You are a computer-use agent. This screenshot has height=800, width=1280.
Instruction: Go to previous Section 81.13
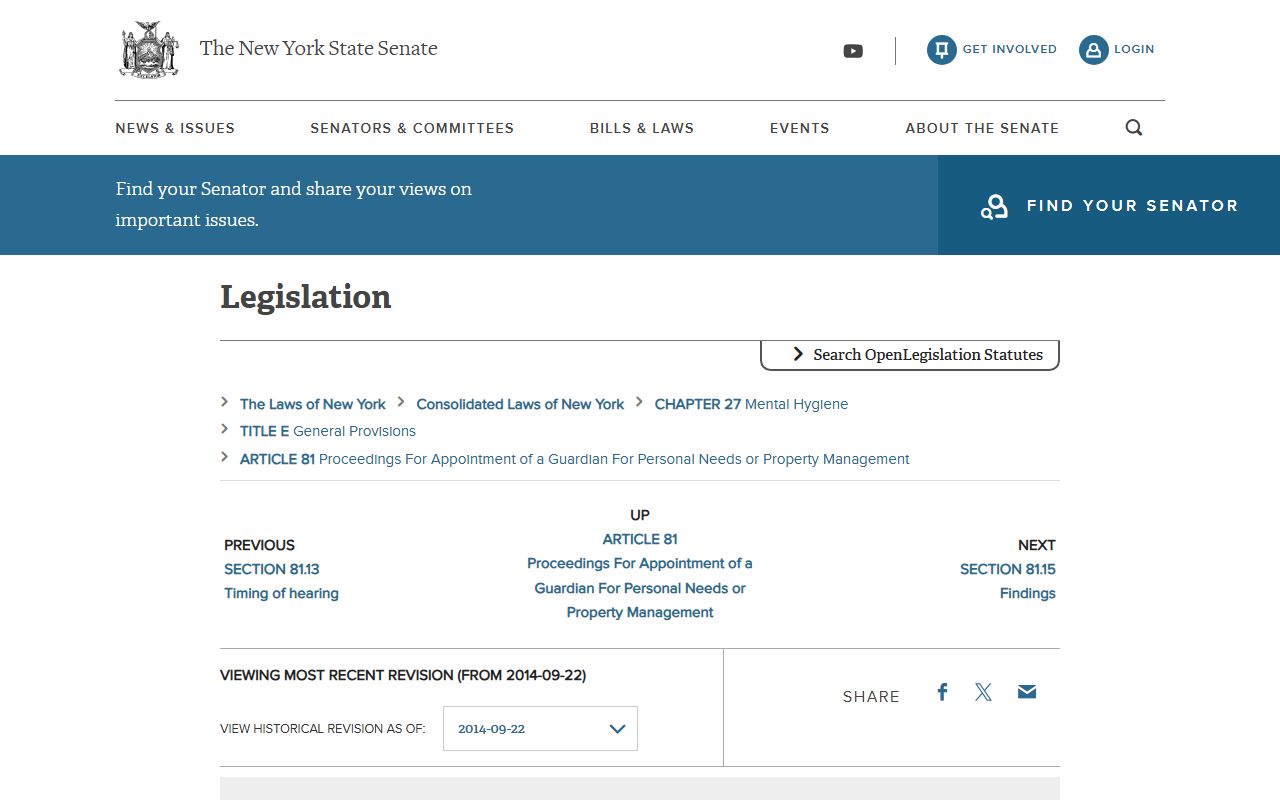coord(272,569)
